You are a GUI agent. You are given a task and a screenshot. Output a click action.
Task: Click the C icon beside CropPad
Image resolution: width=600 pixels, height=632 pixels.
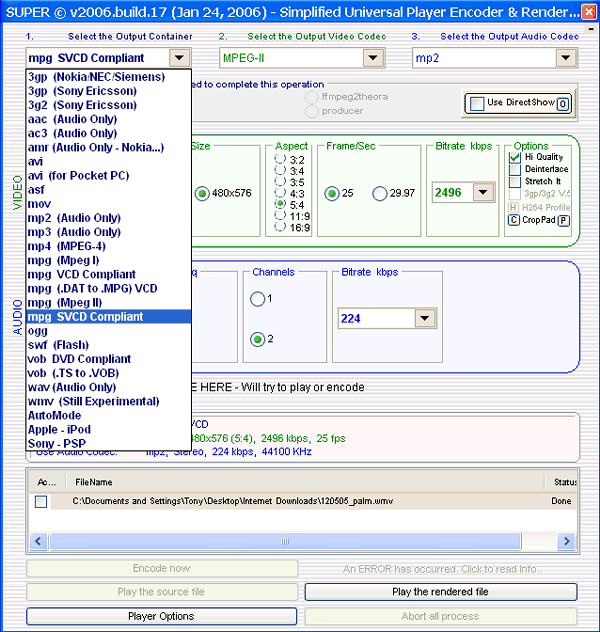513,220
